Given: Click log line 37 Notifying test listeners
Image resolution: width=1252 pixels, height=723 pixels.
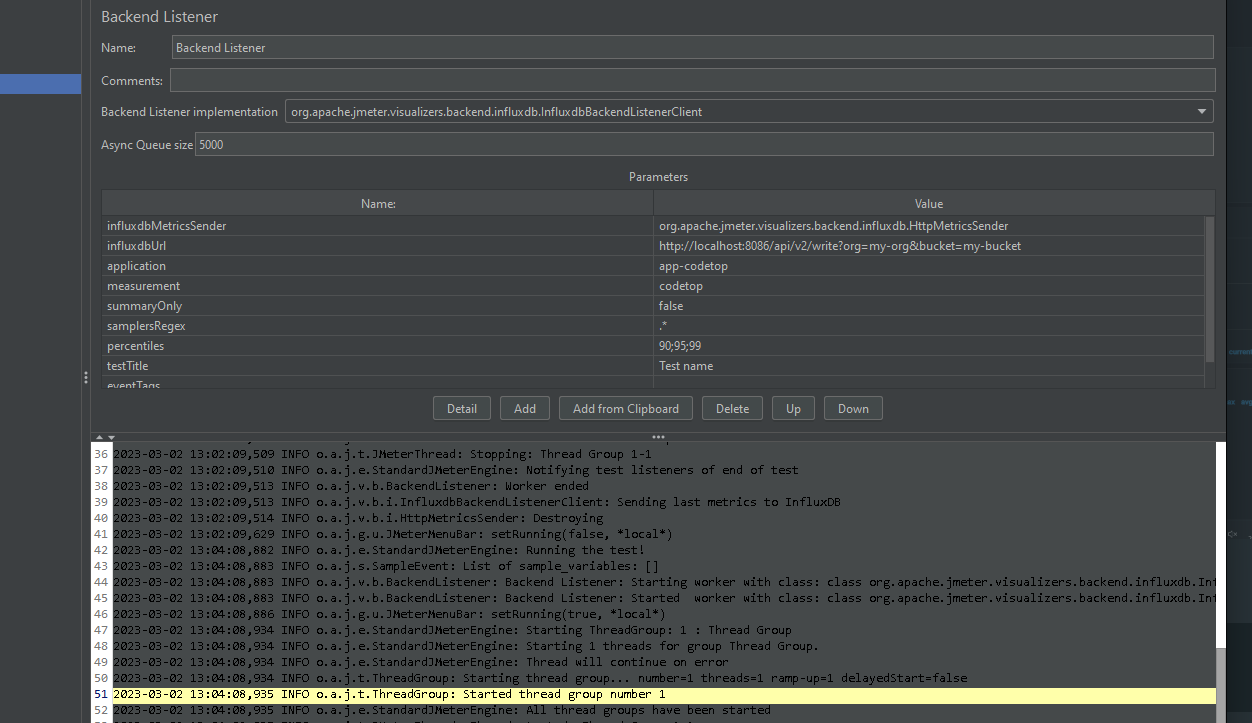Looking at the screenshot, I should click(456, 470).
